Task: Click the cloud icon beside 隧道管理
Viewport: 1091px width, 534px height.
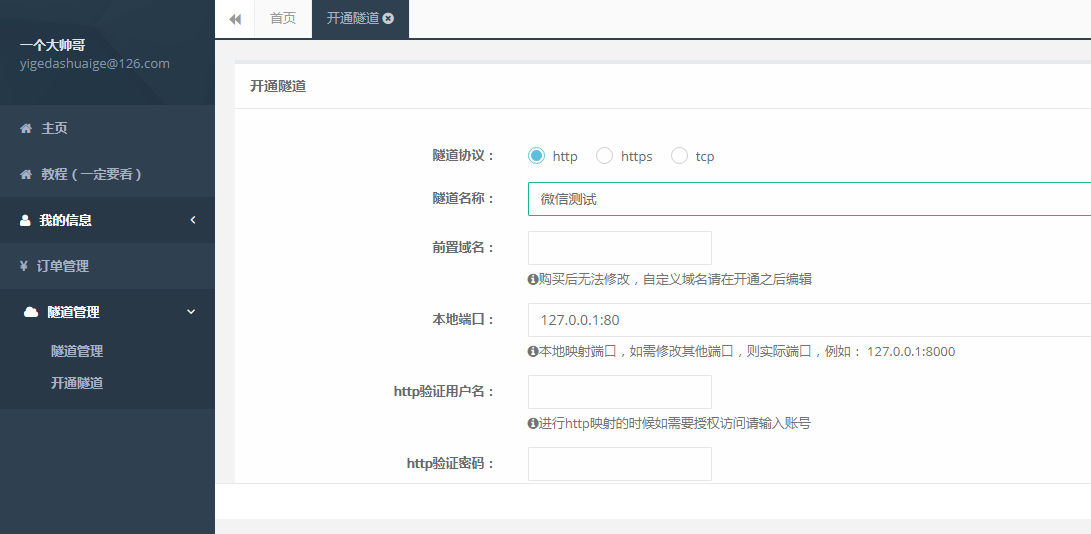Action: pyautogui.click(x=31, y=312)
